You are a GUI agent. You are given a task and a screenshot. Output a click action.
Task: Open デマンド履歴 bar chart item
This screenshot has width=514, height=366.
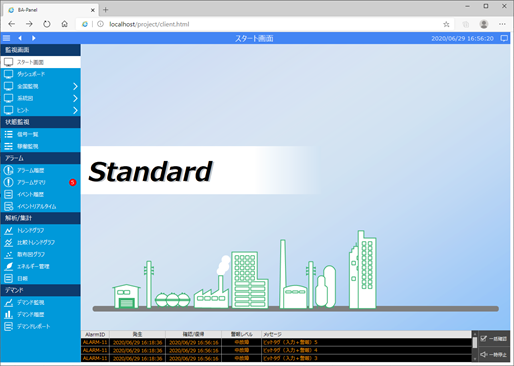pyautogui.click(x=41, y=314)
